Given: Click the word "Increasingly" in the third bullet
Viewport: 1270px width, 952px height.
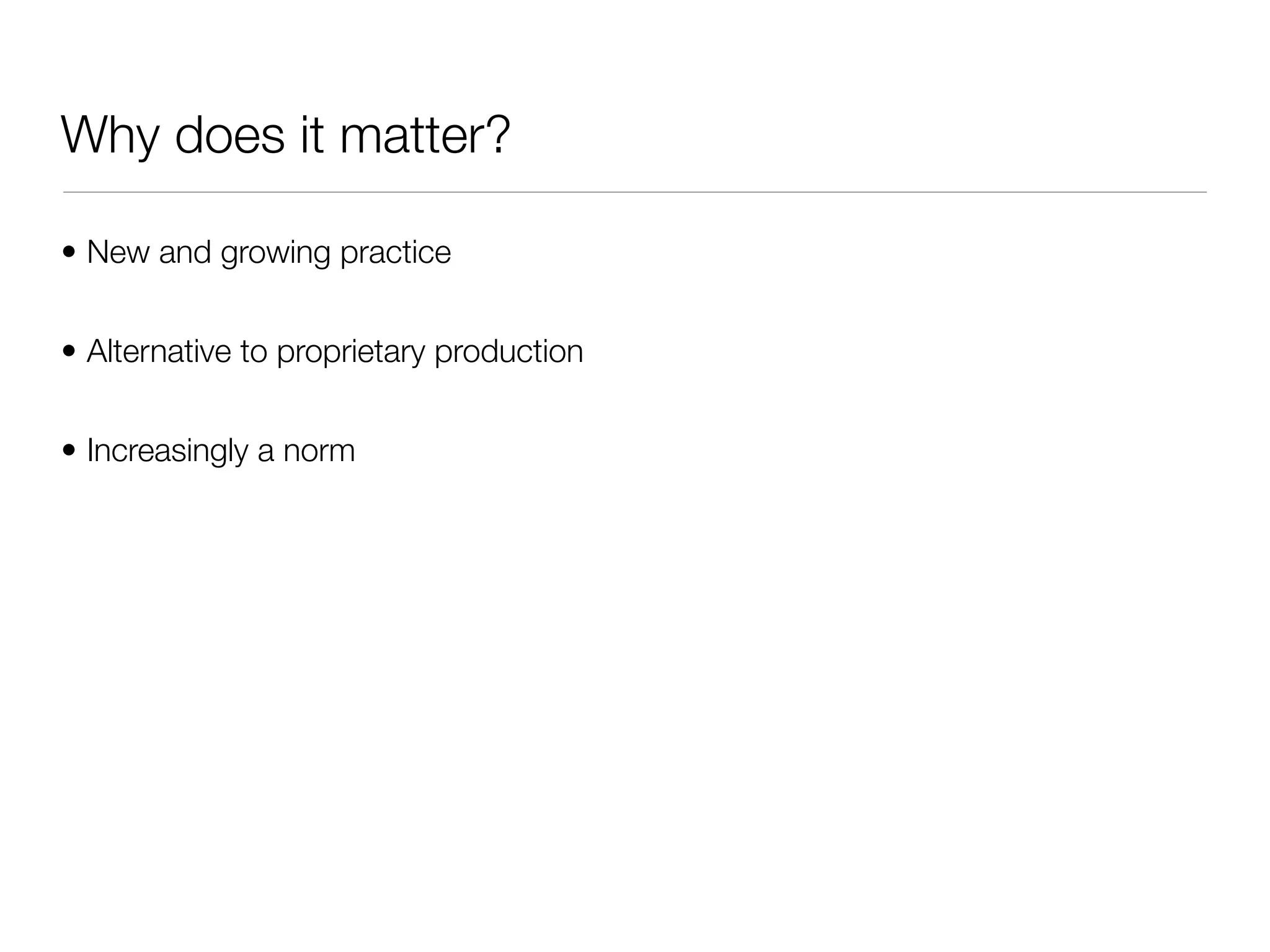Looking at the screenshot, I should point(167,451).
